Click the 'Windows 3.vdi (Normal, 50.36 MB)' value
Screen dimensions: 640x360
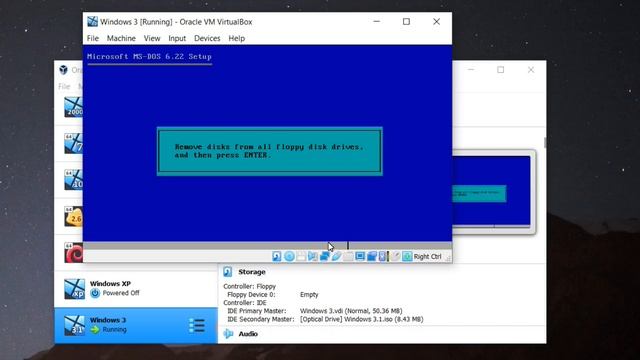click(351, 311)
